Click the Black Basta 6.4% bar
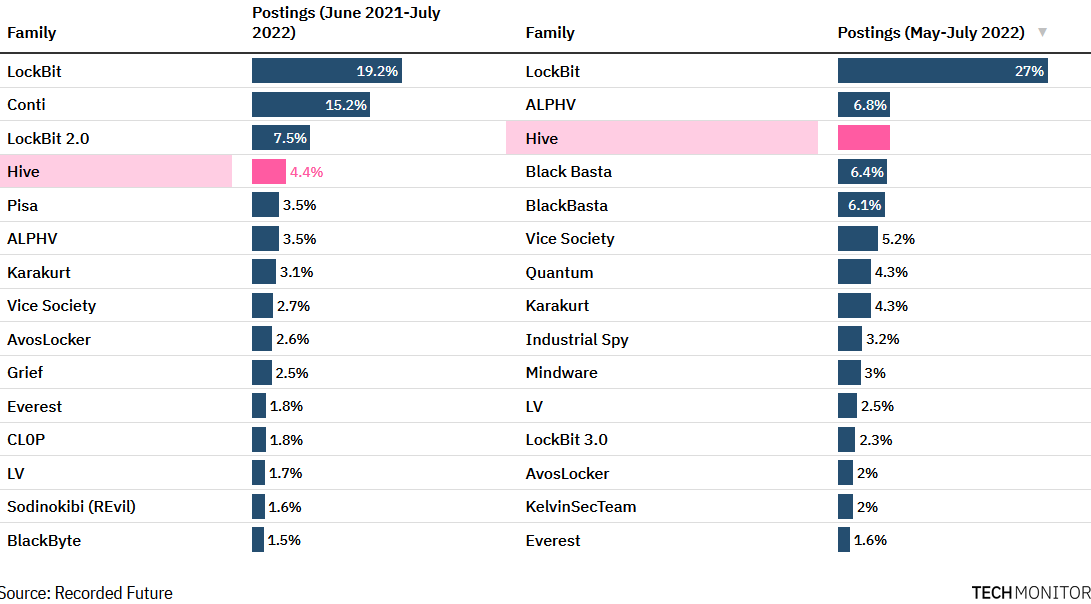Image resolution: width=1091 pixels, height=604 pixels. [862, 172]
